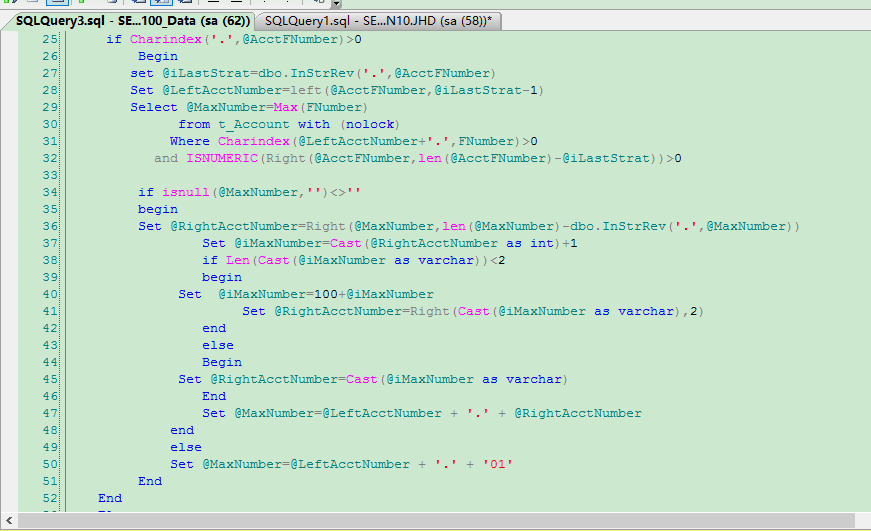Screen dimensions: 871x531
Task: Click 'Cast' function on line 45
Action: (x=362, y=379)
